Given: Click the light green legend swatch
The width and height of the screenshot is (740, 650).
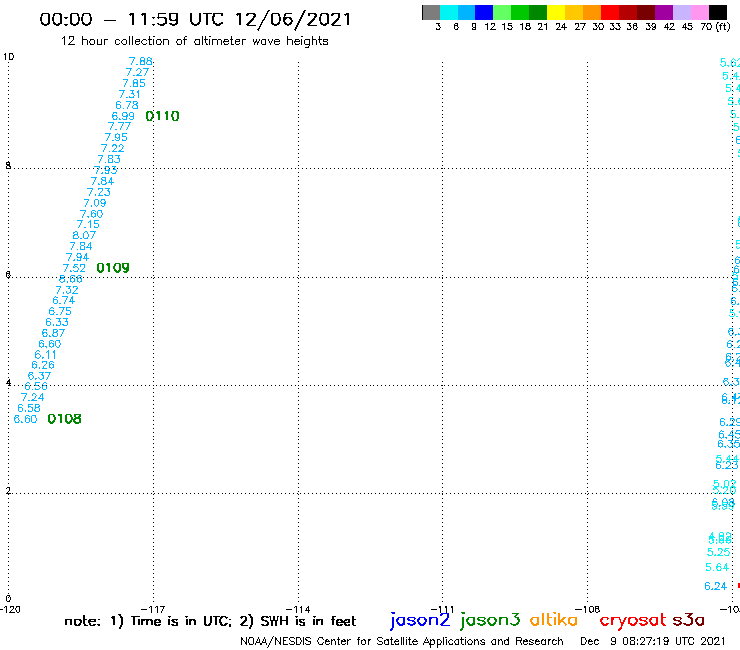Looking at the screenshot, I should click(x=502, y=13).
